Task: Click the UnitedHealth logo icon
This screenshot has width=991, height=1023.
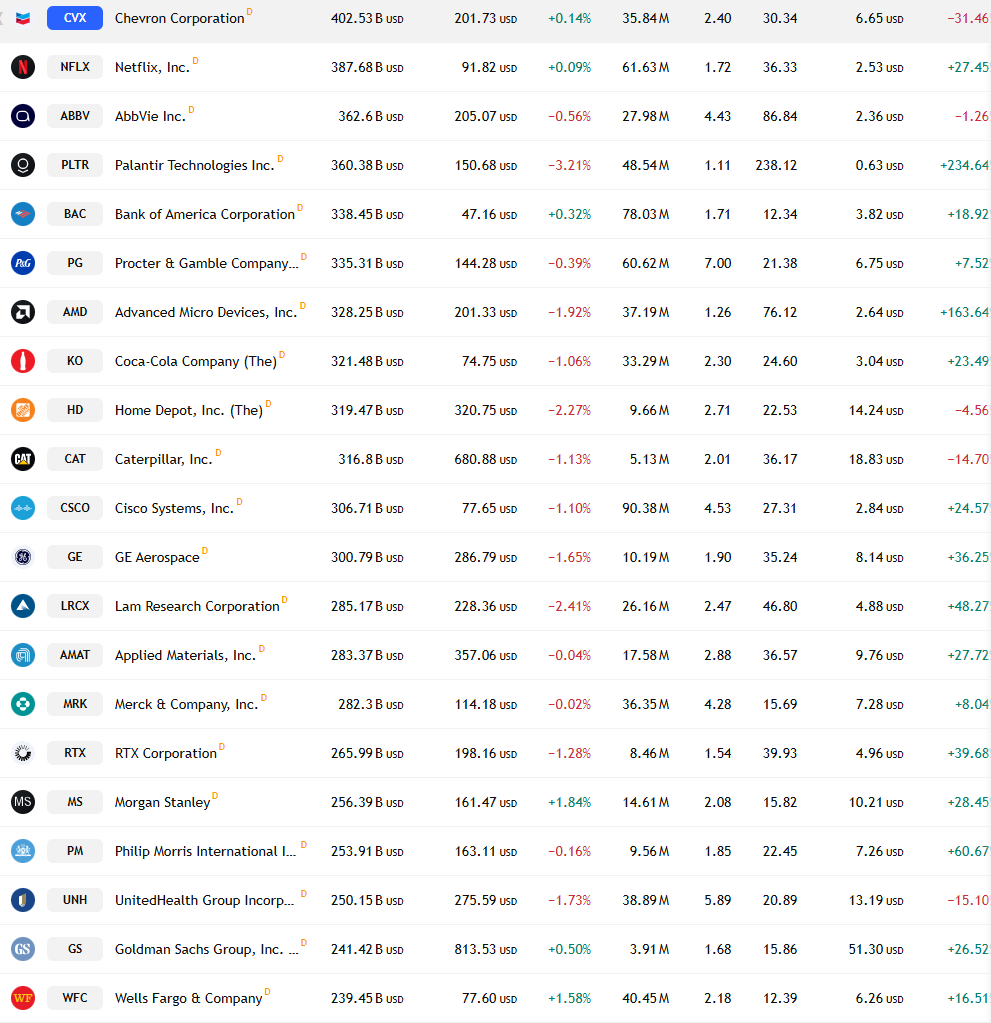Action: click(23, 900)
